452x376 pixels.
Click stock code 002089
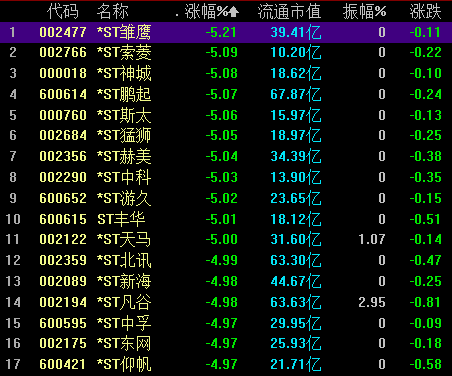(63, 281)
